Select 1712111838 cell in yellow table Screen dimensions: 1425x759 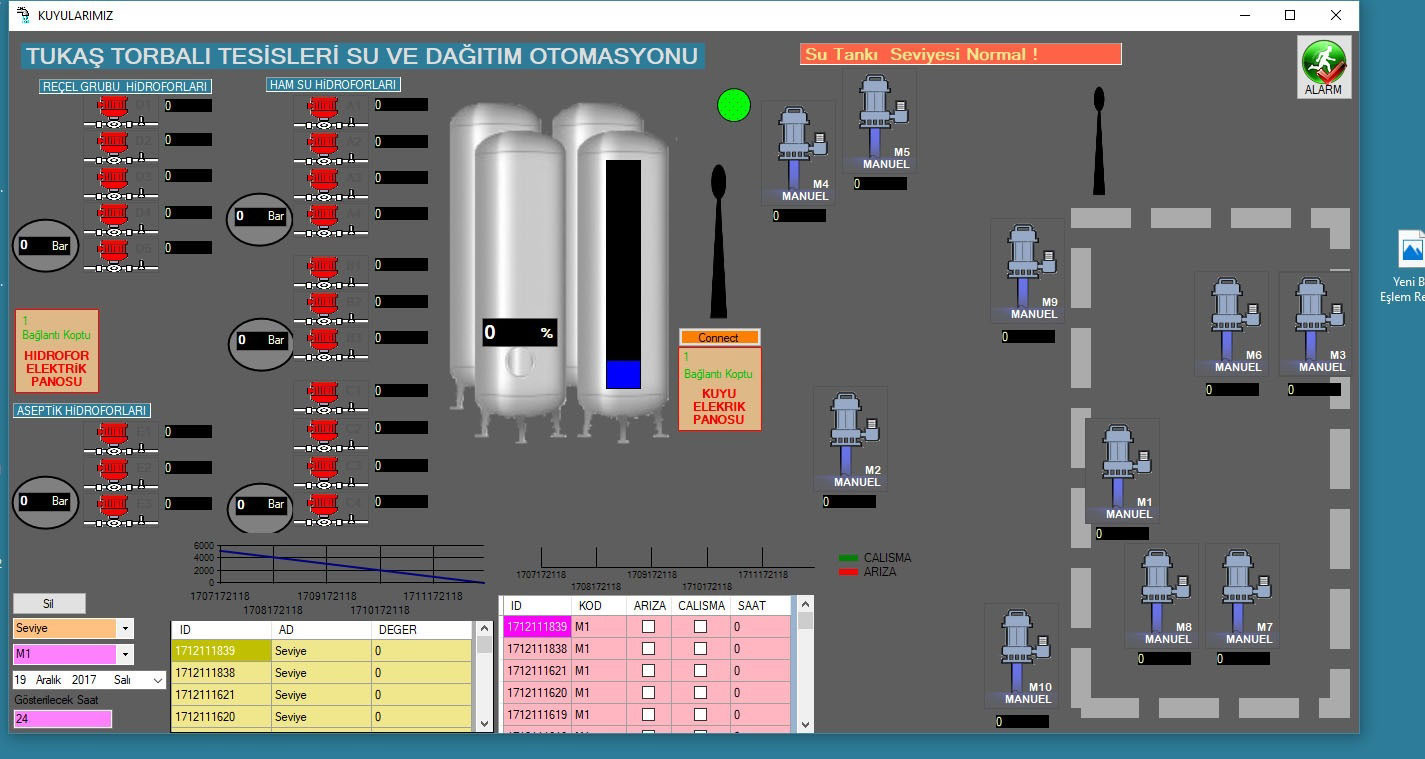pos(221,673)
